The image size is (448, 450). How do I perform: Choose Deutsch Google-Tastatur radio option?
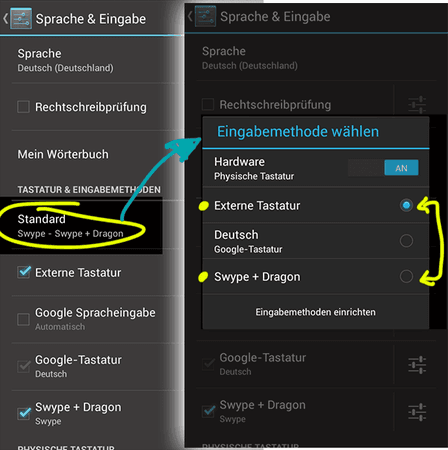(406, 241)
